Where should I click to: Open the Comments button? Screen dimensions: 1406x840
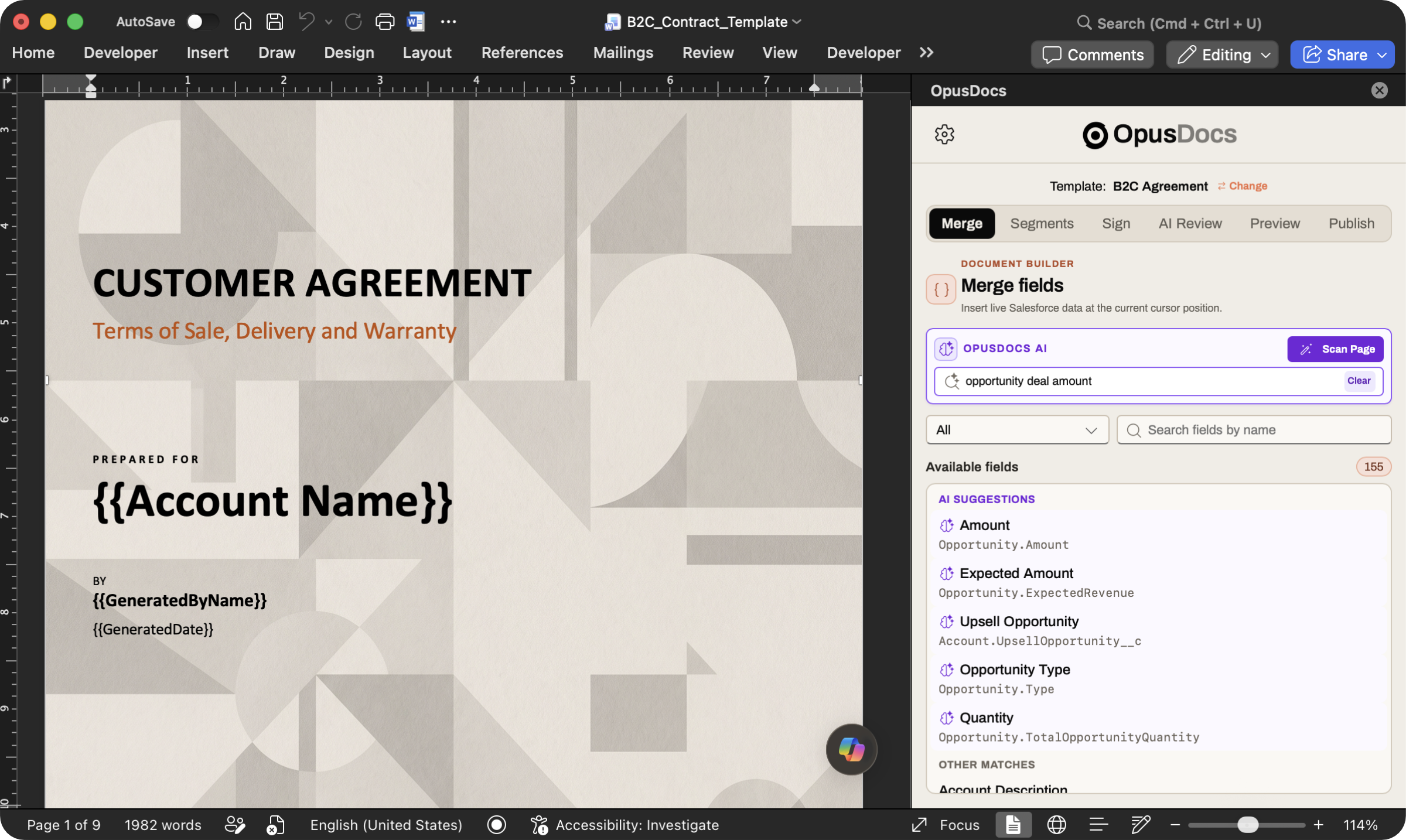click(1093, 54)
